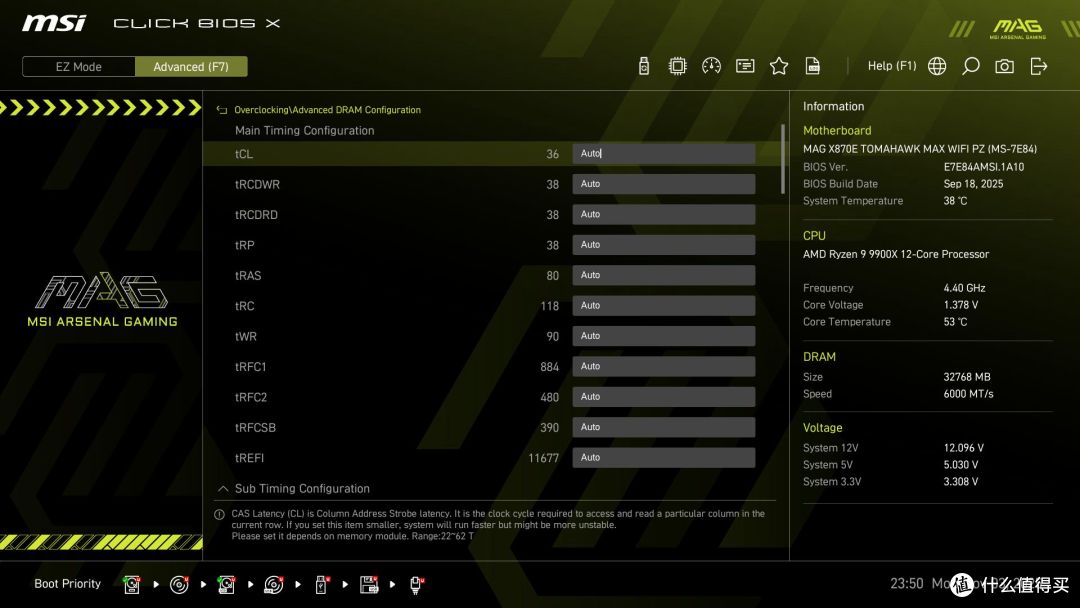The width and height of the screenshot is (1080, 608).
Task: Select the tCL row label
Action: coord(244,154)
